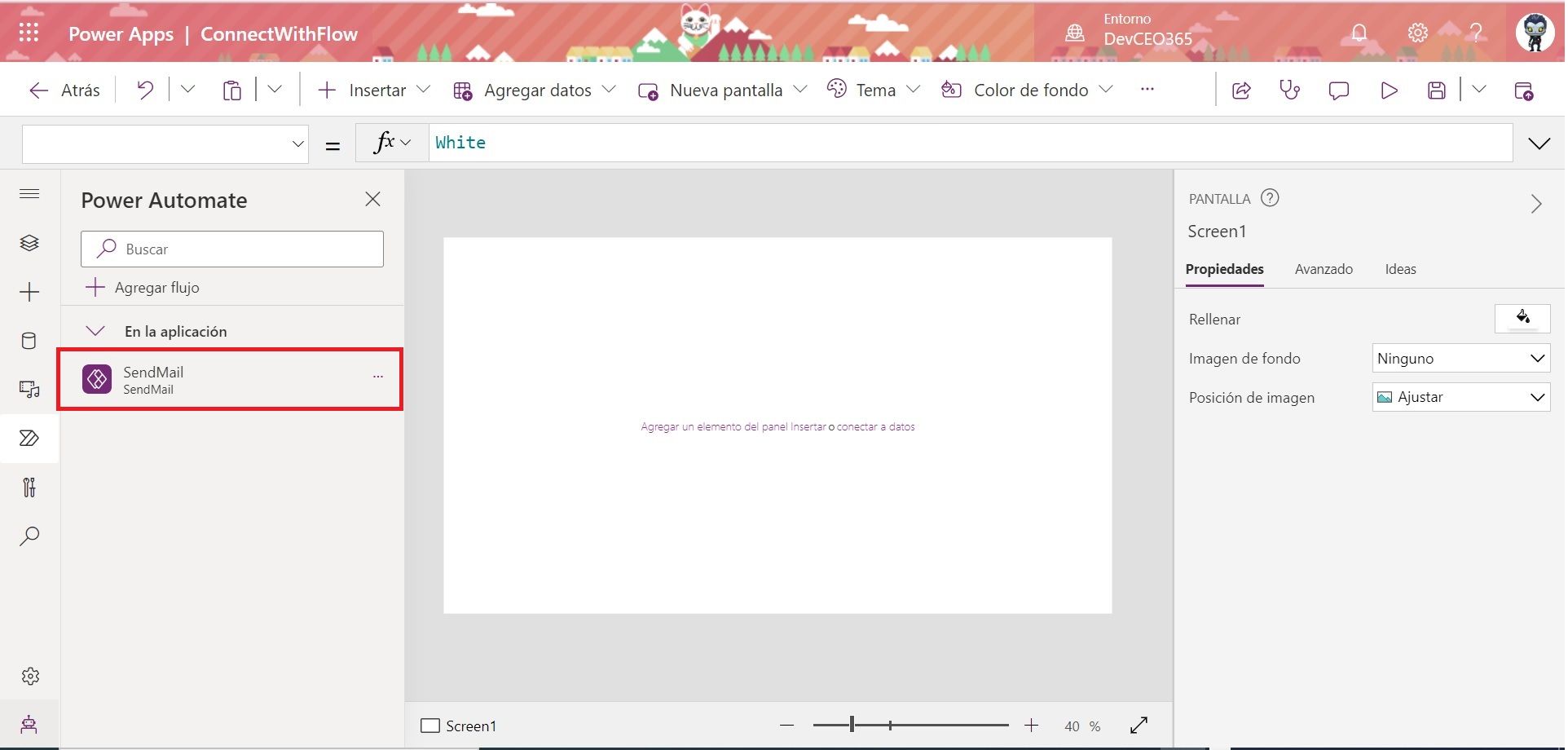Close the Power Automate panel
Image resolution: width=1568 pixels, height=750 pixels.
[373, 199]
